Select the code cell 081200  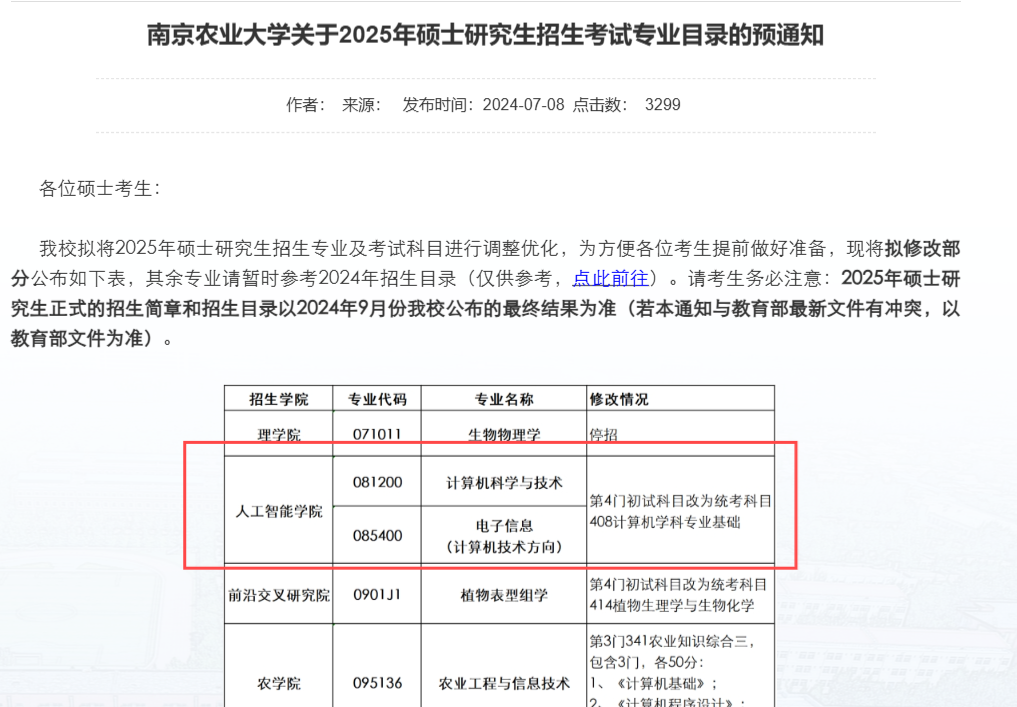(377, 483)
